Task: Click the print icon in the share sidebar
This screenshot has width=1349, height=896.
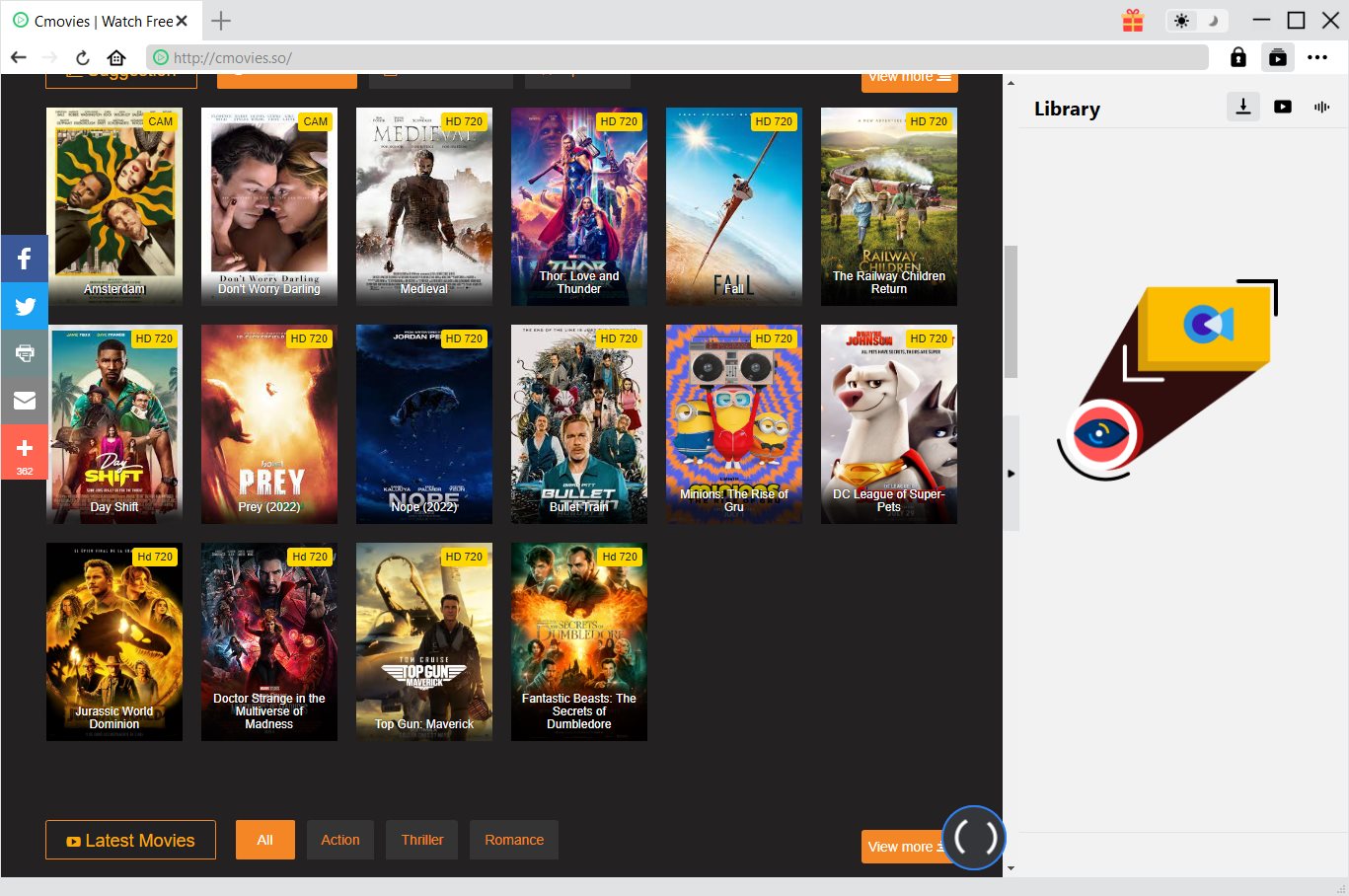Action: coord(24,353)
